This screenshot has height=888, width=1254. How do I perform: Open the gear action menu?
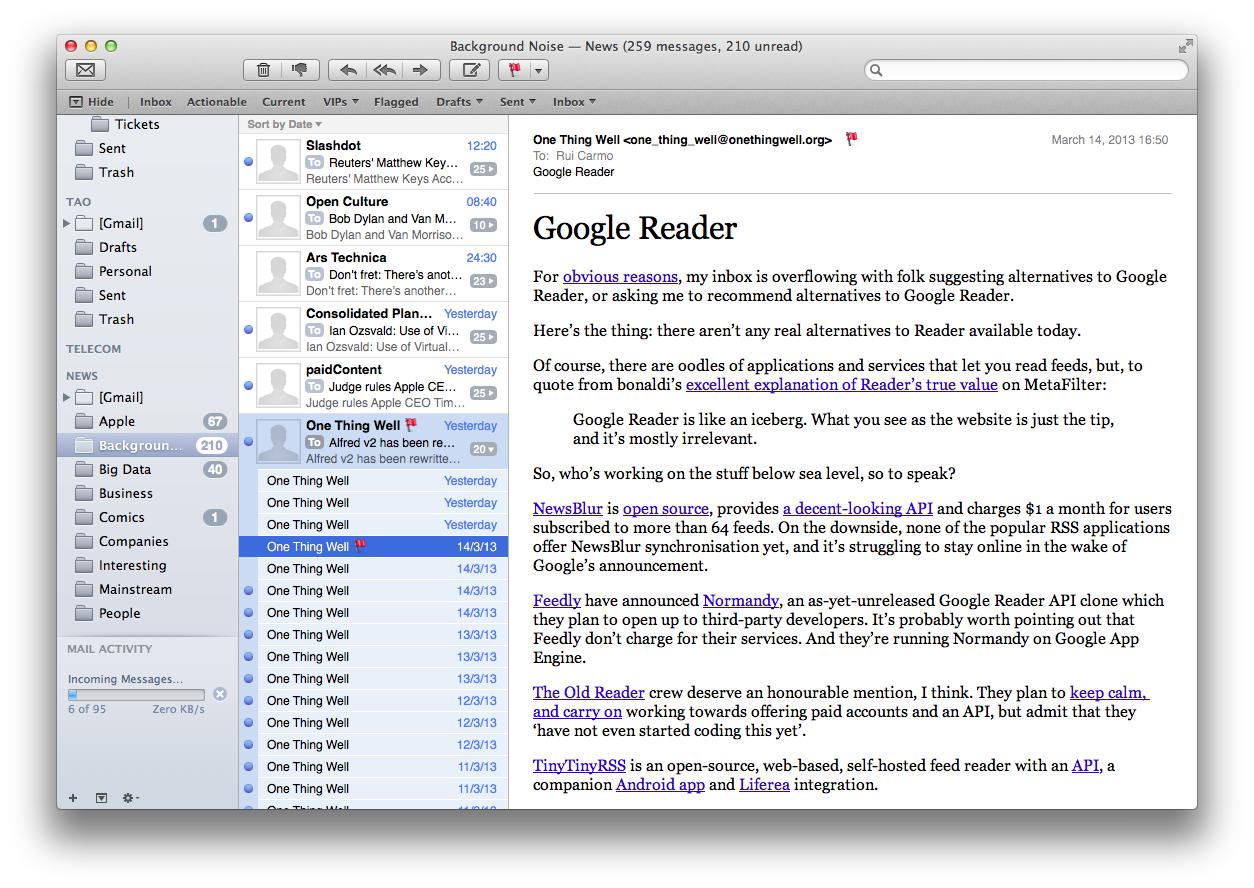tap(130, 797)
